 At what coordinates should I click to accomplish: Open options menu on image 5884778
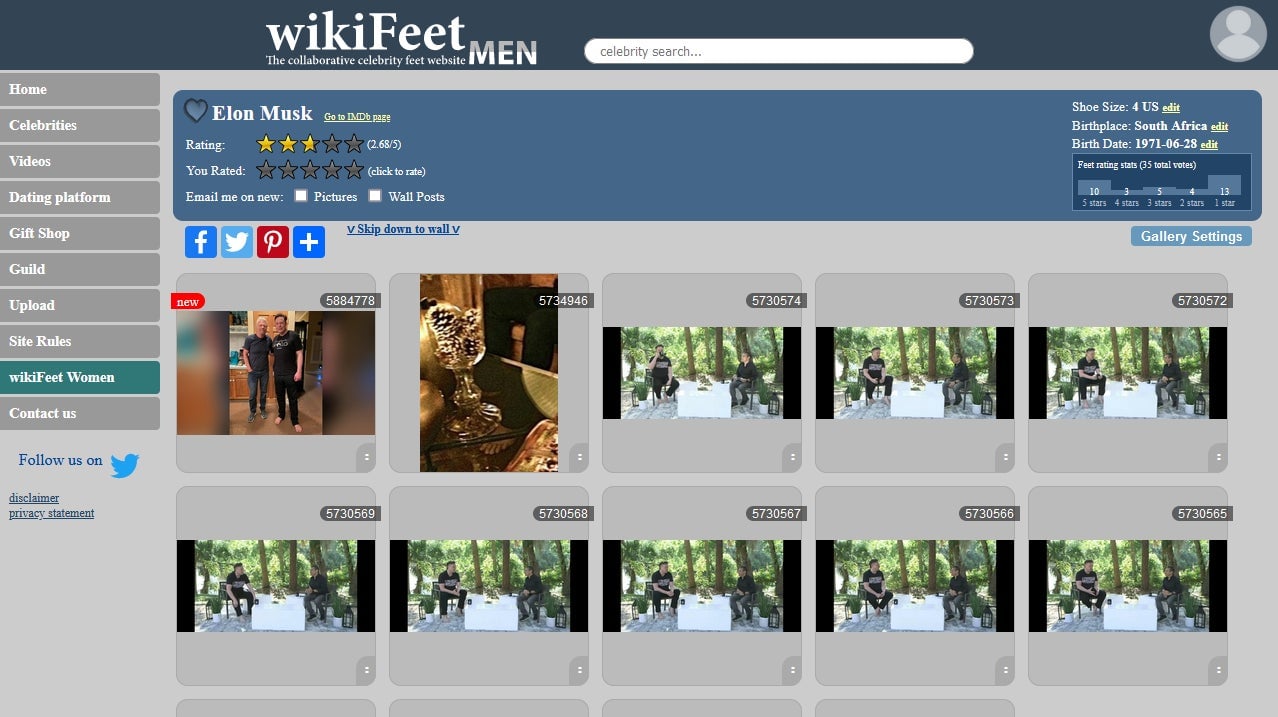pyautogui.click(x=368, y=456)
